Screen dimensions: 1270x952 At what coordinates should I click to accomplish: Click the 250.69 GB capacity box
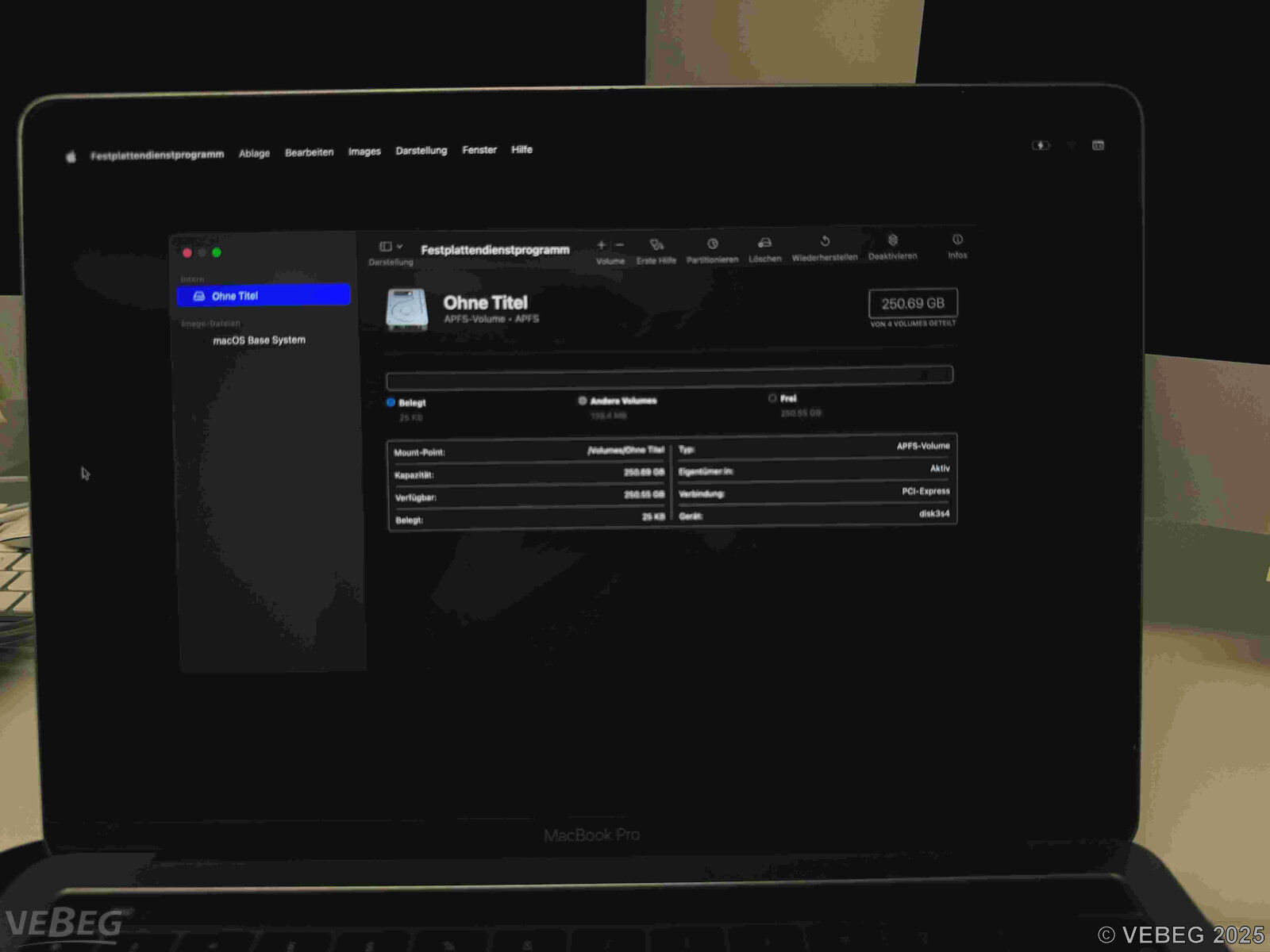(913, 303)
